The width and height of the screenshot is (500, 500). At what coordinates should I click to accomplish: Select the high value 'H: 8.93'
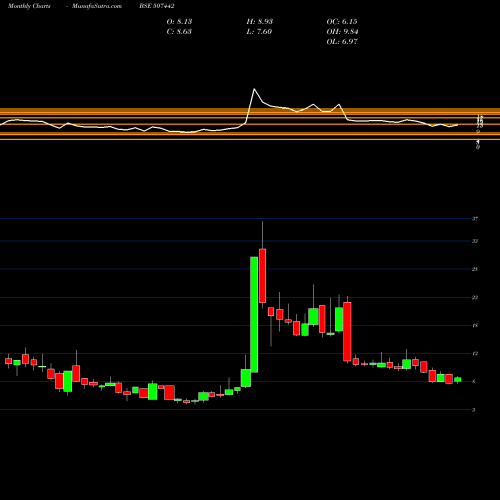click(260, 22)
